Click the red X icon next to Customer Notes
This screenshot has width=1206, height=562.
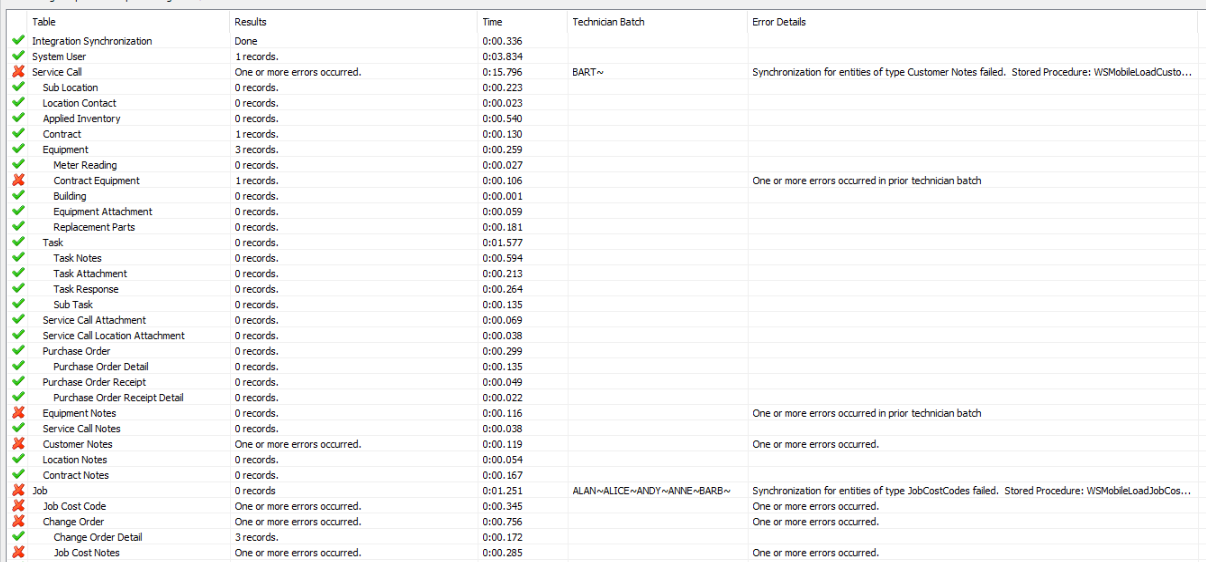pyautogui.click(x=18, y=444)
